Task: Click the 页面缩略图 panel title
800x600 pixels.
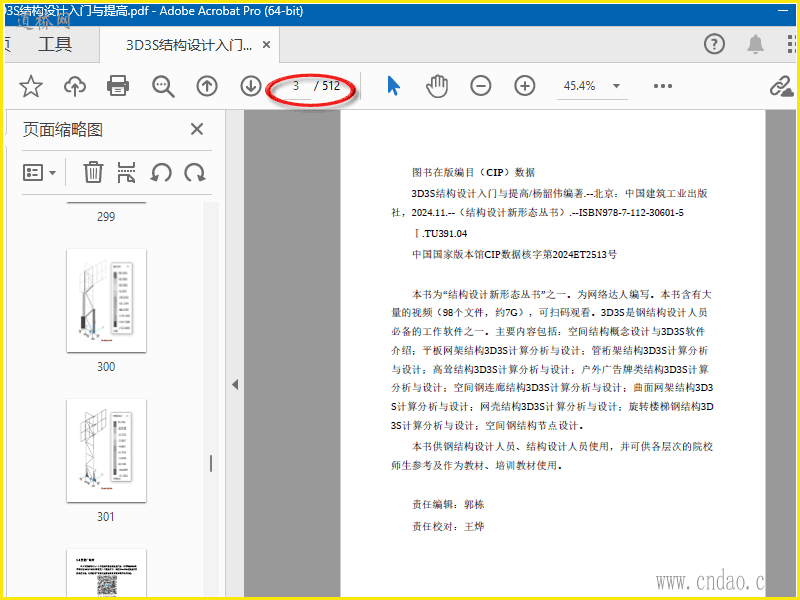Action: coord(63,130)
